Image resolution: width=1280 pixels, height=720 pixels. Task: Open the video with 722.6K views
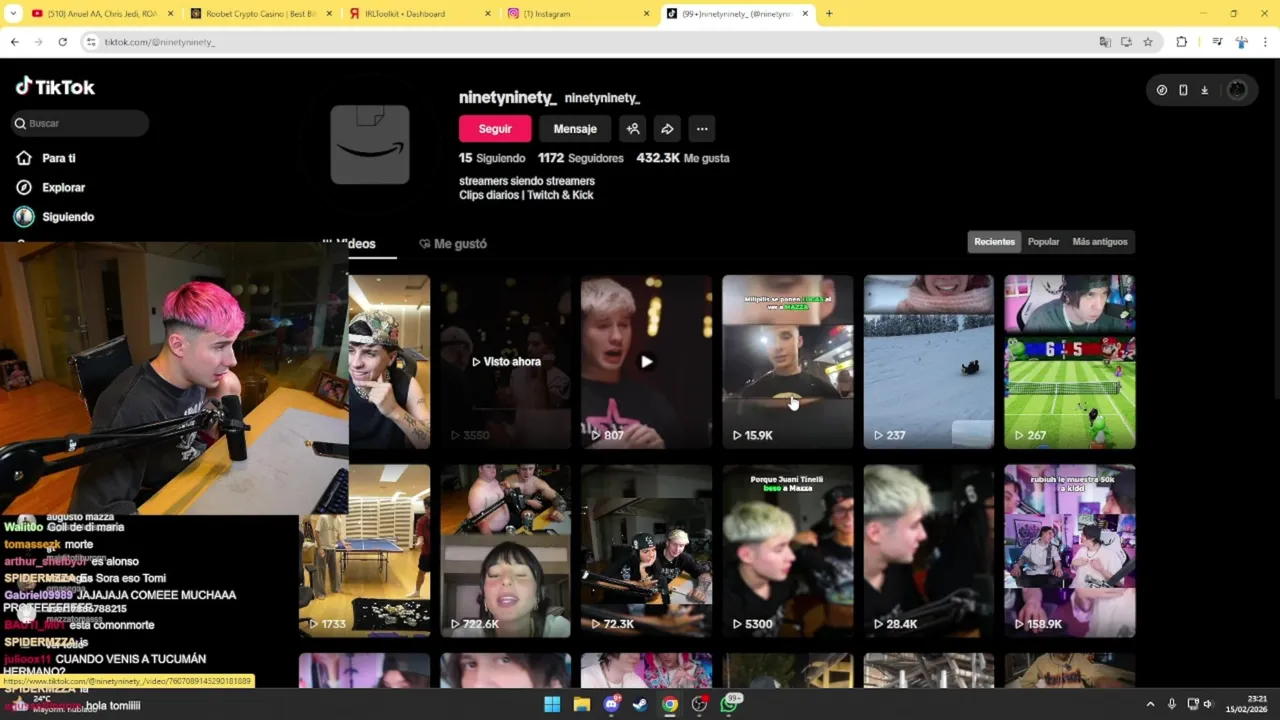pos(505,551)
